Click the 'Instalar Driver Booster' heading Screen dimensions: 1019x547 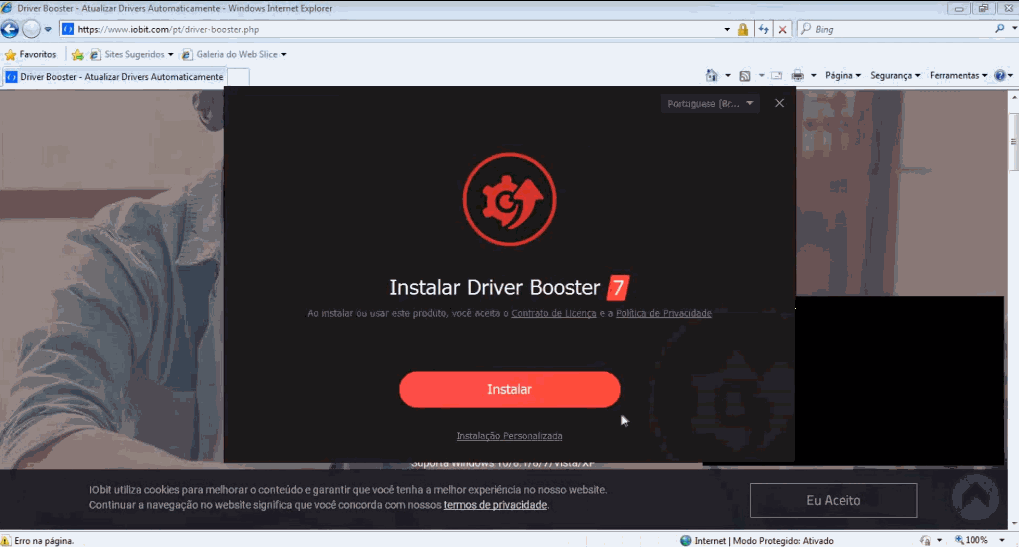tap(495, 287)
